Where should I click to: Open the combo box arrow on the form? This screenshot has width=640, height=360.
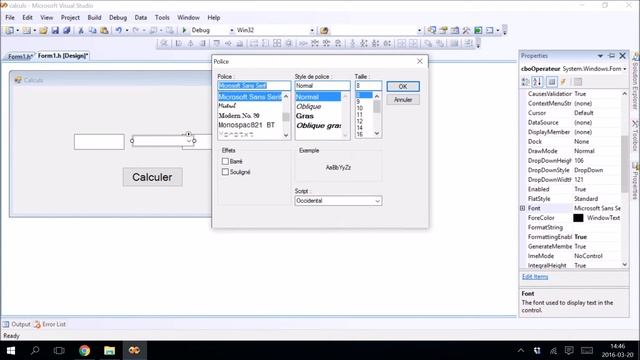(x=189, y=141)
